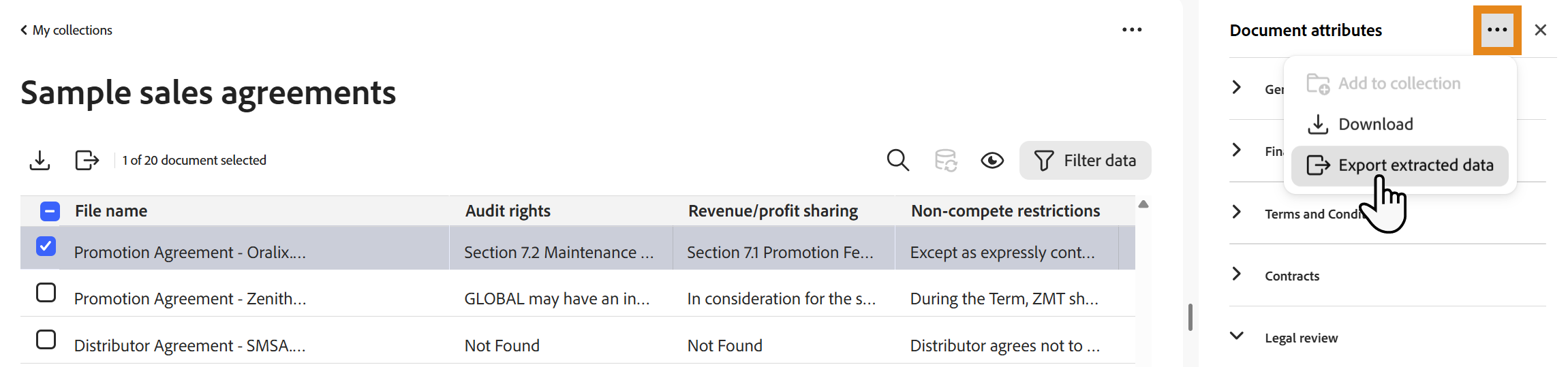Expand the Terms and Conditions section
Screen dimensions: 1568x367
click(x=1237, y=212)
